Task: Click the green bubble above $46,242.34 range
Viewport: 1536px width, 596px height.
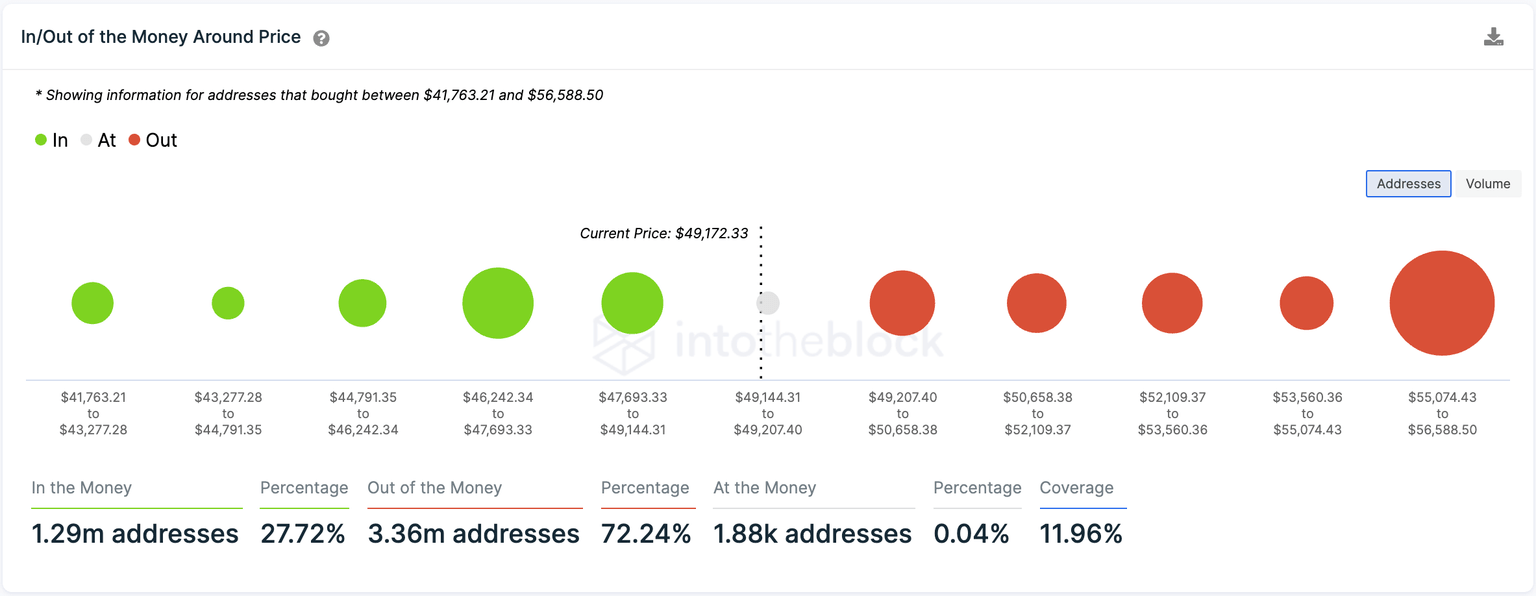Action: point(498,302)
